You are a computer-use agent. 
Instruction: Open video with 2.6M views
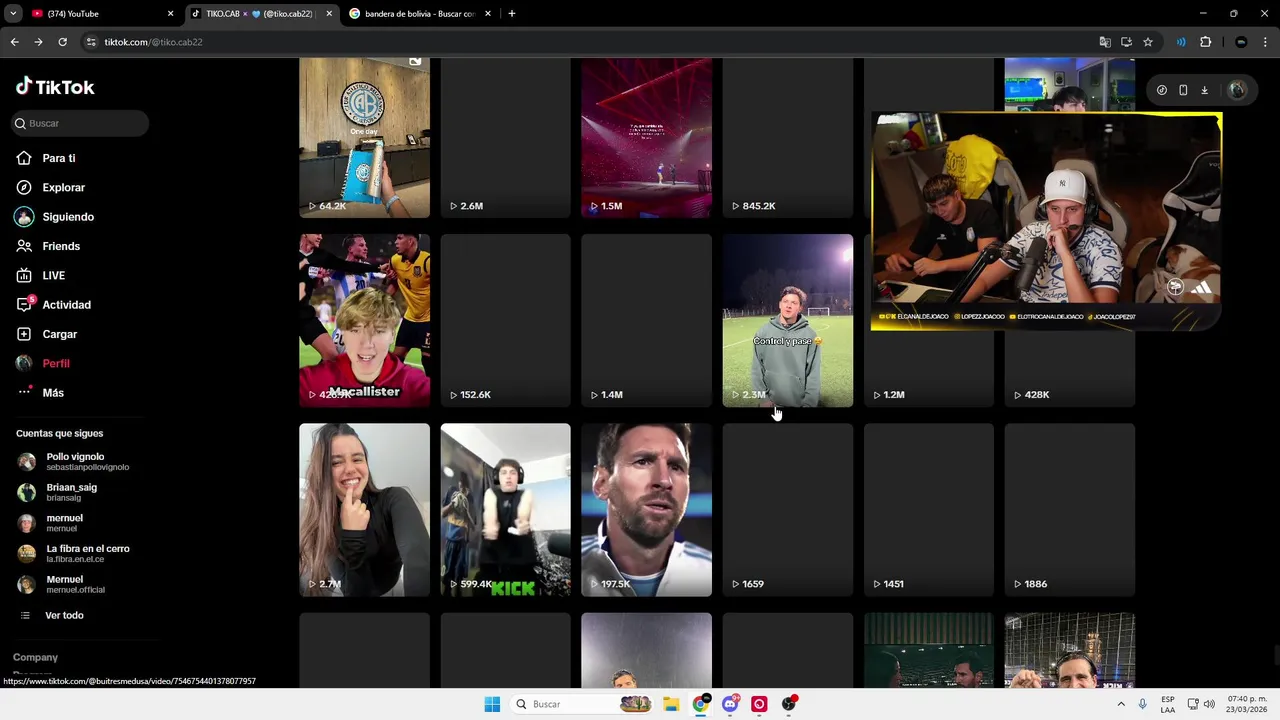pyautogui.click(x=505, y=138)
